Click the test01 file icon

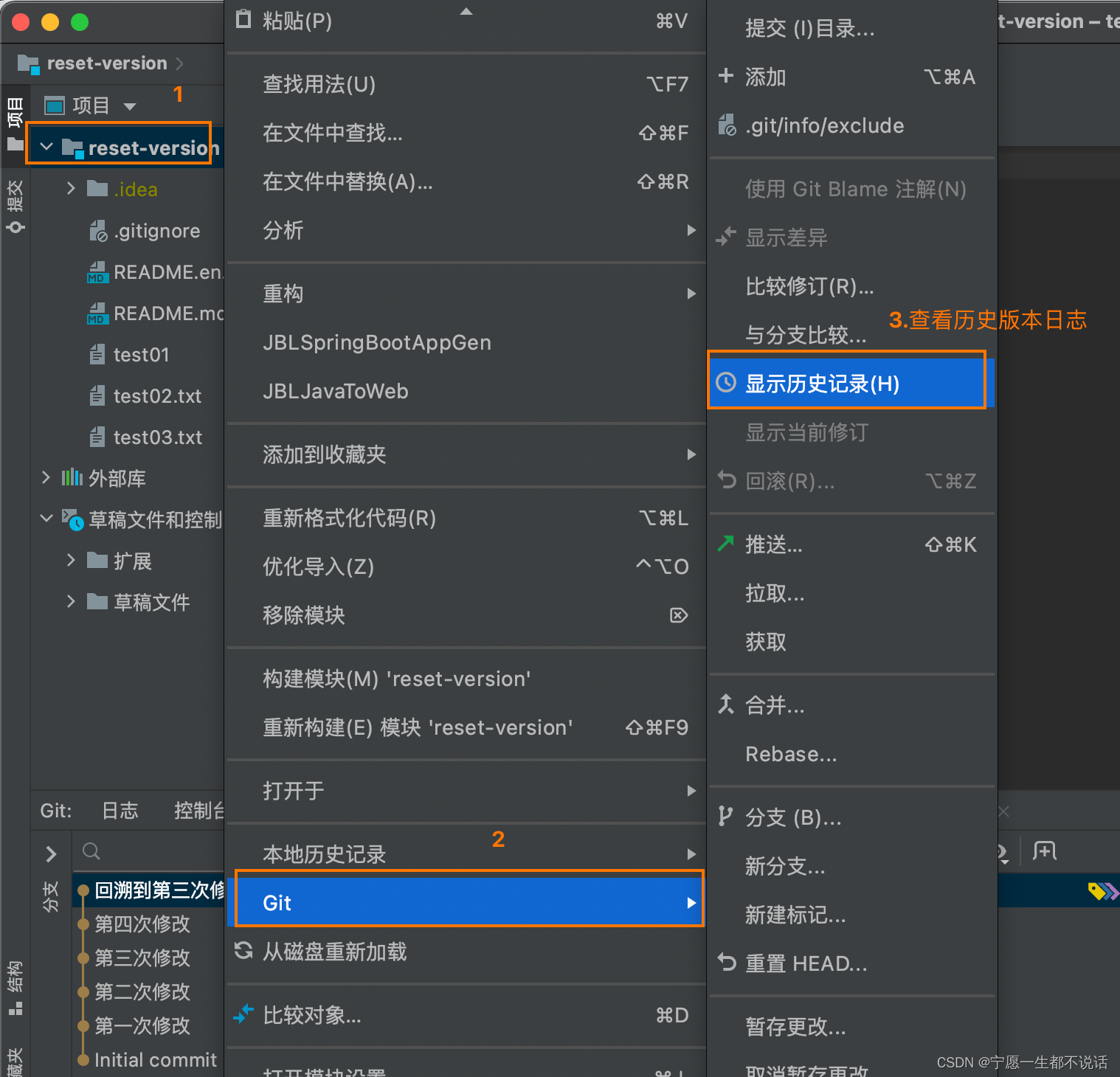(x=97, y=355)
